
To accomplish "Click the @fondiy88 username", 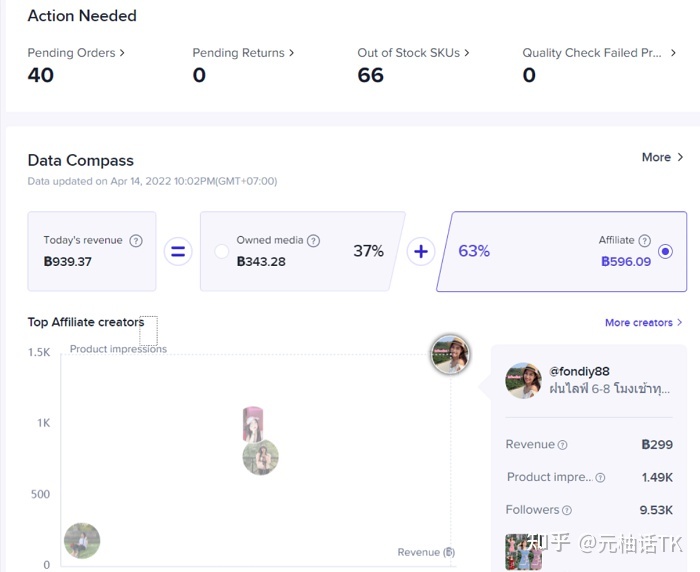I will tap(579, 372).
